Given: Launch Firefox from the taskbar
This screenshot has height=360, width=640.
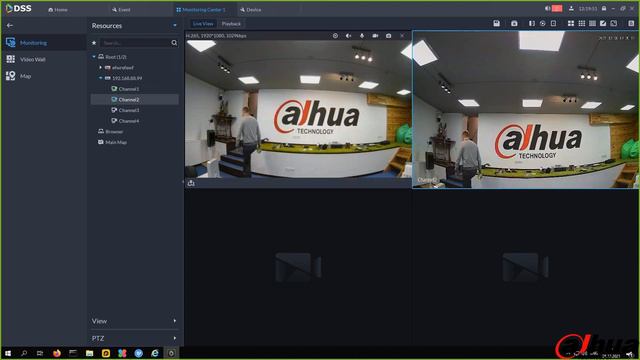Looking at the screenshot, I should 57,353.
